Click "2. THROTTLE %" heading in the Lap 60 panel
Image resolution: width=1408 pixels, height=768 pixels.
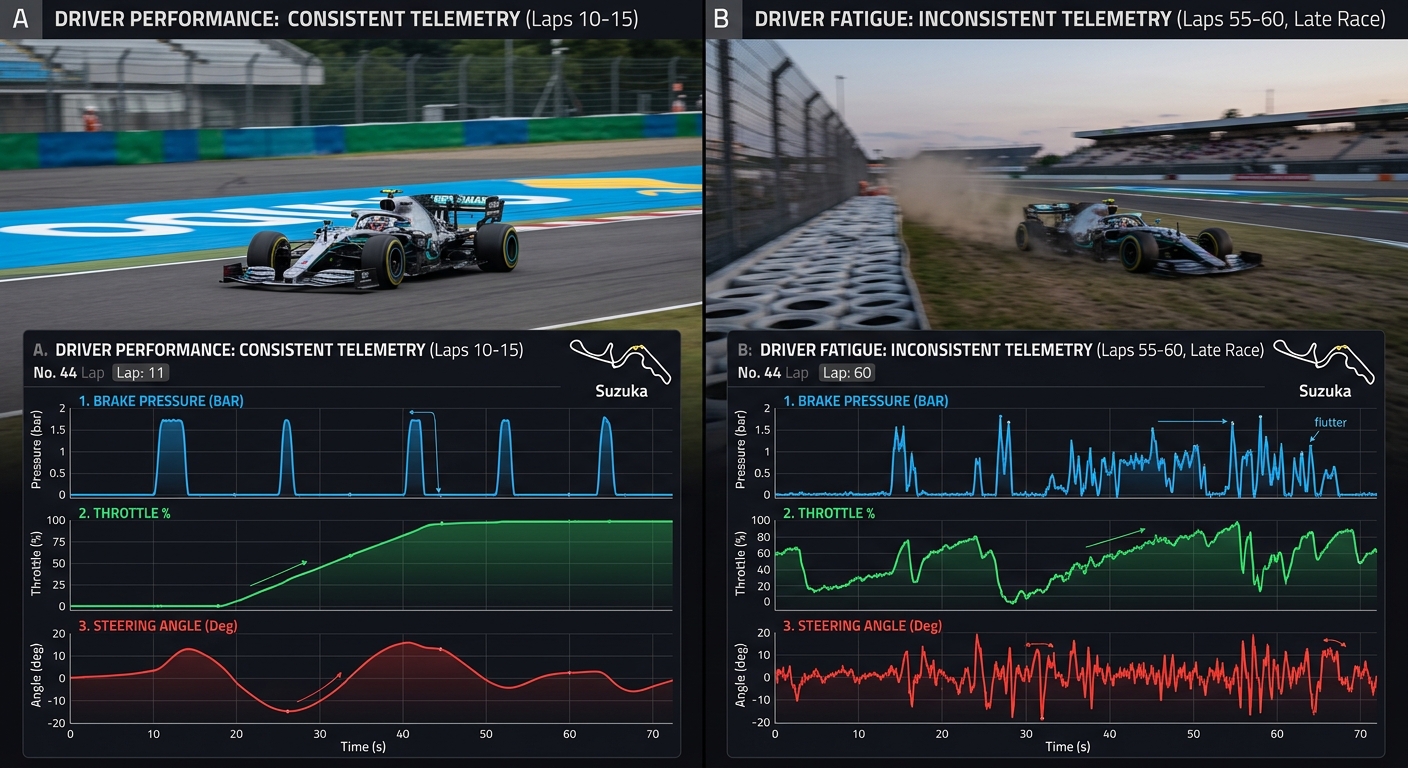point(829,513)
